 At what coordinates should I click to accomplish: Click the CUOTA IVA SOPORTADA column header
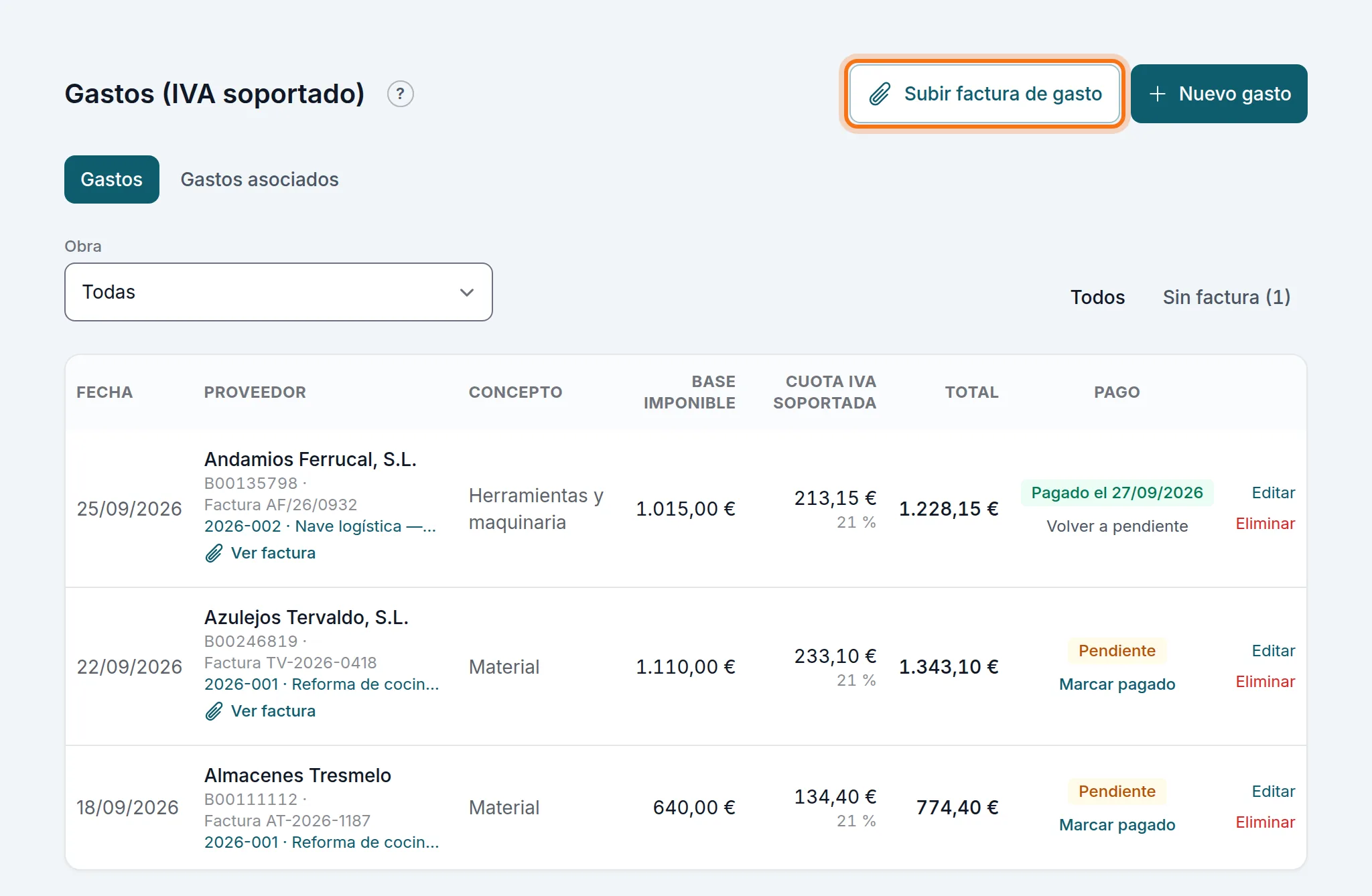825,392
